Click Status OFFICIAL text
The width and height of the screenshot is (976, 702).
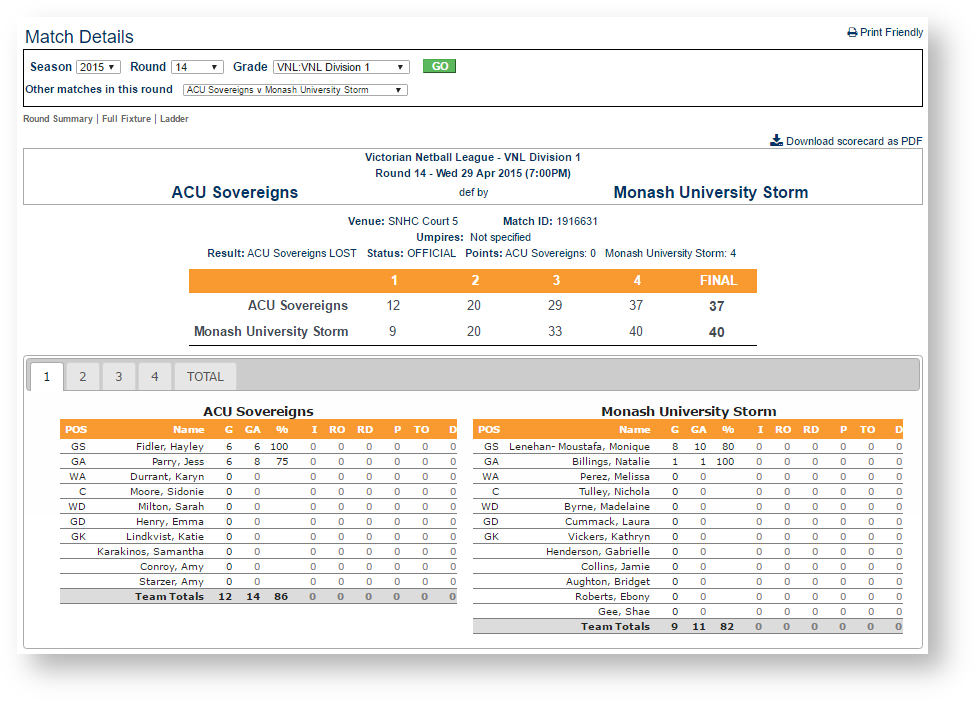coord(411,253)
